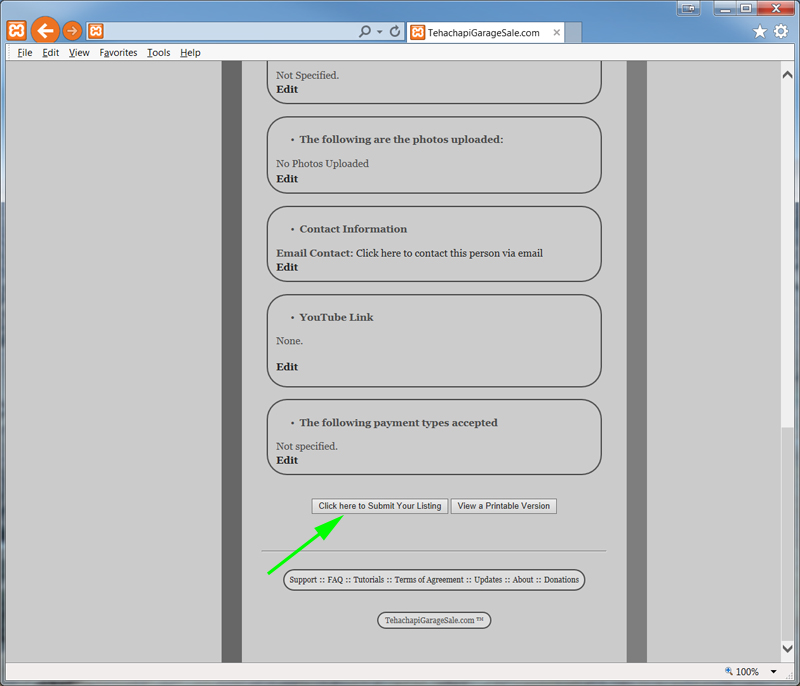Viewport: 800px width, 686px height.
Task: Click the scrollbar up arrow
Action: point(787,75)
